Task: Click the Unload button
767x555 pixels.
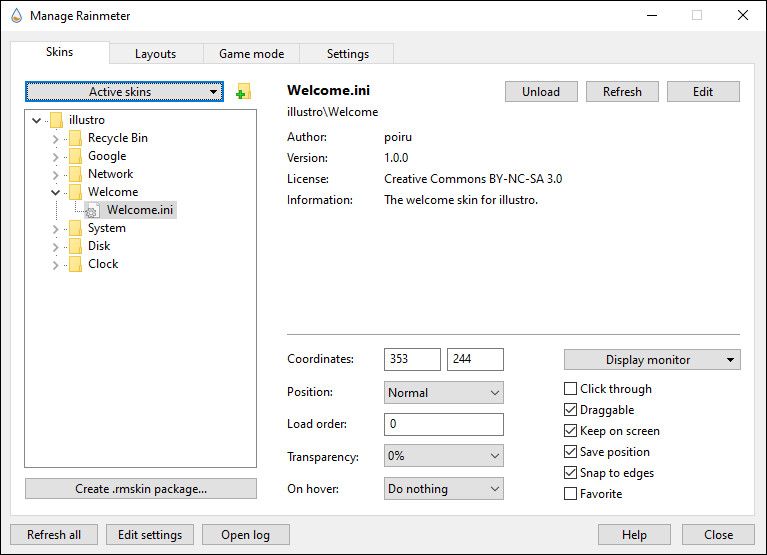Action: coord(541,91)
